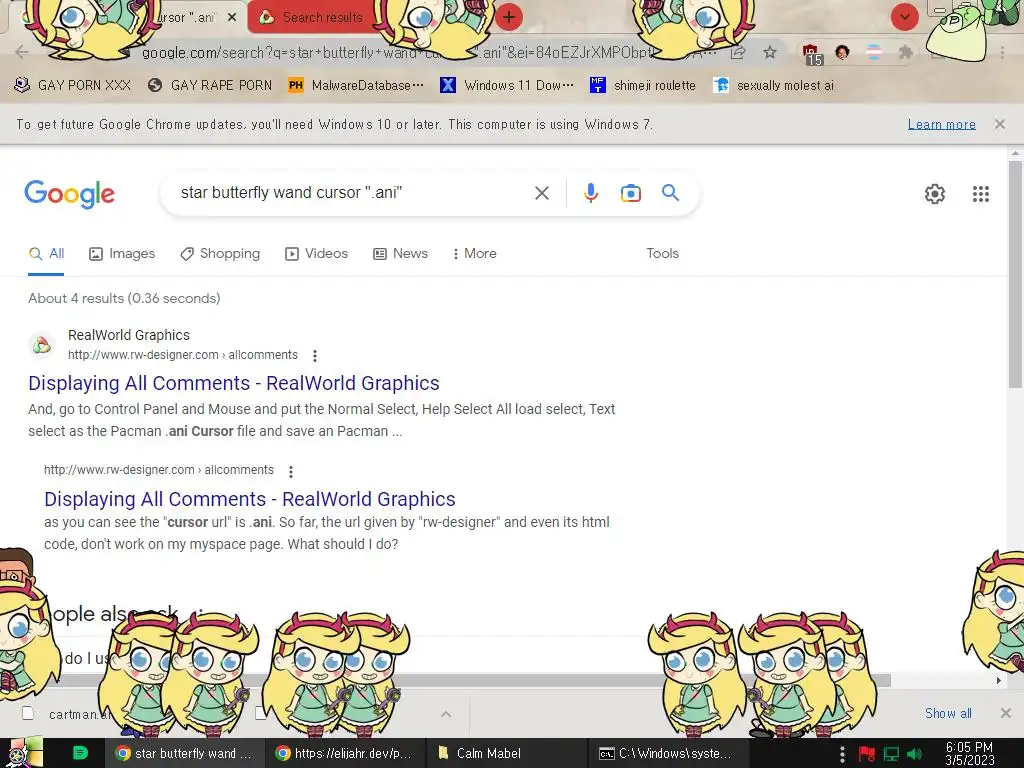Clear the search box text

click(541, 193)
